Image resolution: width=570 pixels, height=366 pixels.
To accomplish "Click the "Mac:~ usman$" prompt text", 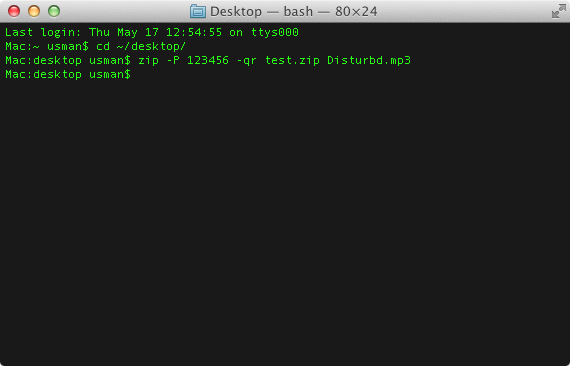I will pos(47,47).
